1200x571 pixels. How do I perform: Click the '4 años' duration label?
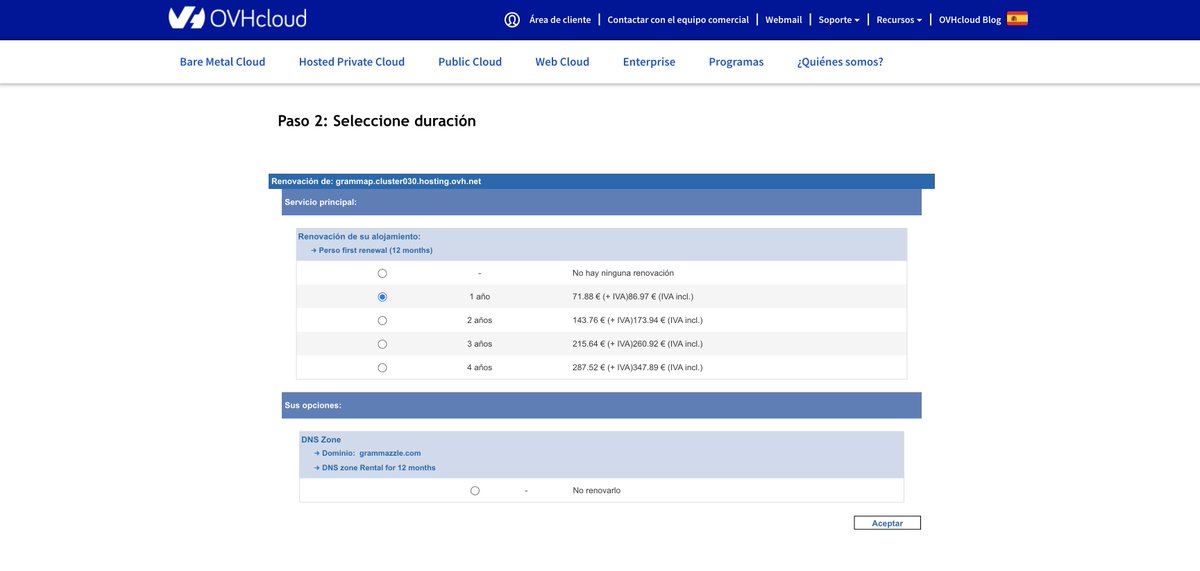[480, 368]
